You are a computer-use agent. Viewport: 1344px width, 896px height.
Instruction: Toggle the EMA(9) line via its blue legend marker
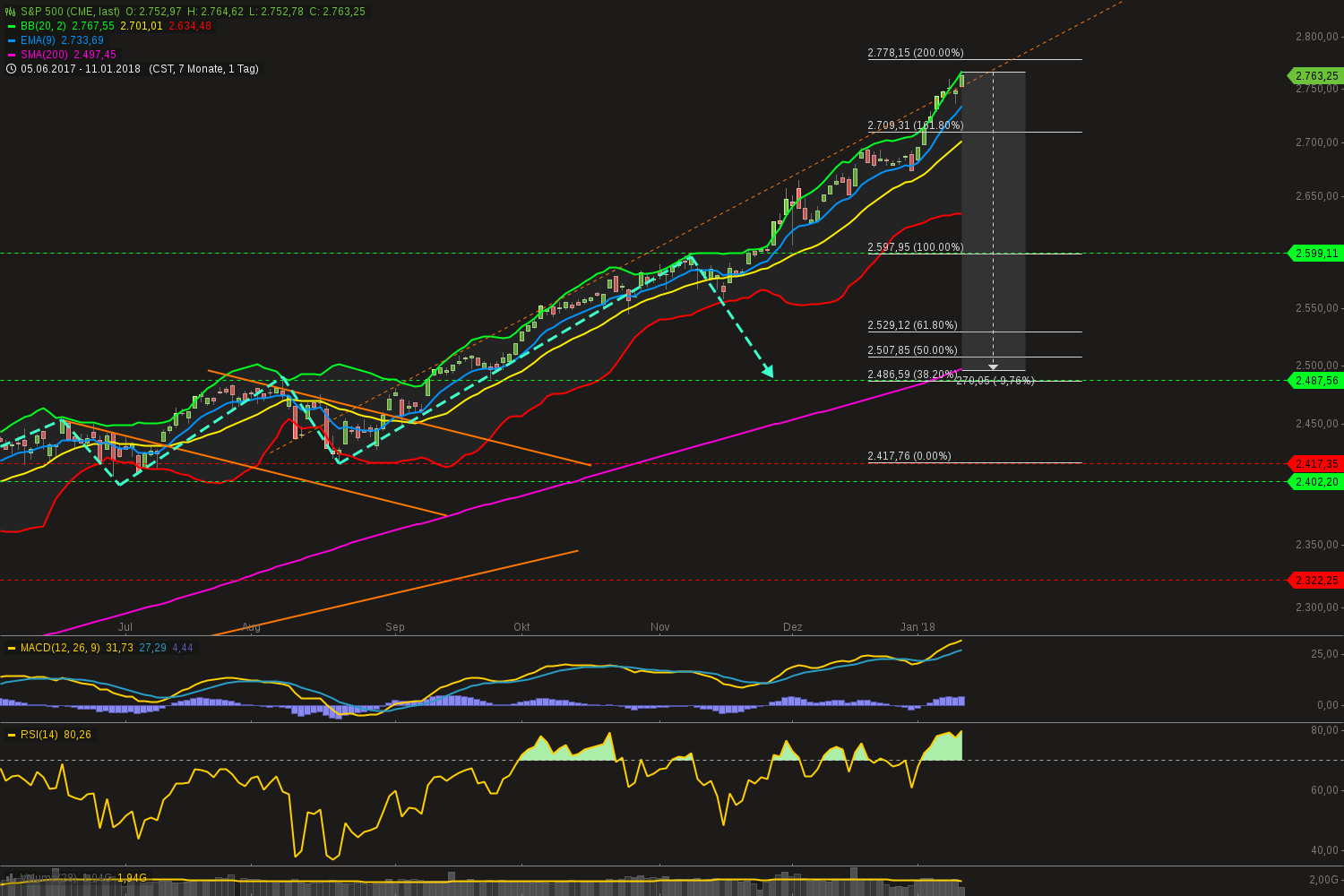click(10, 40)
